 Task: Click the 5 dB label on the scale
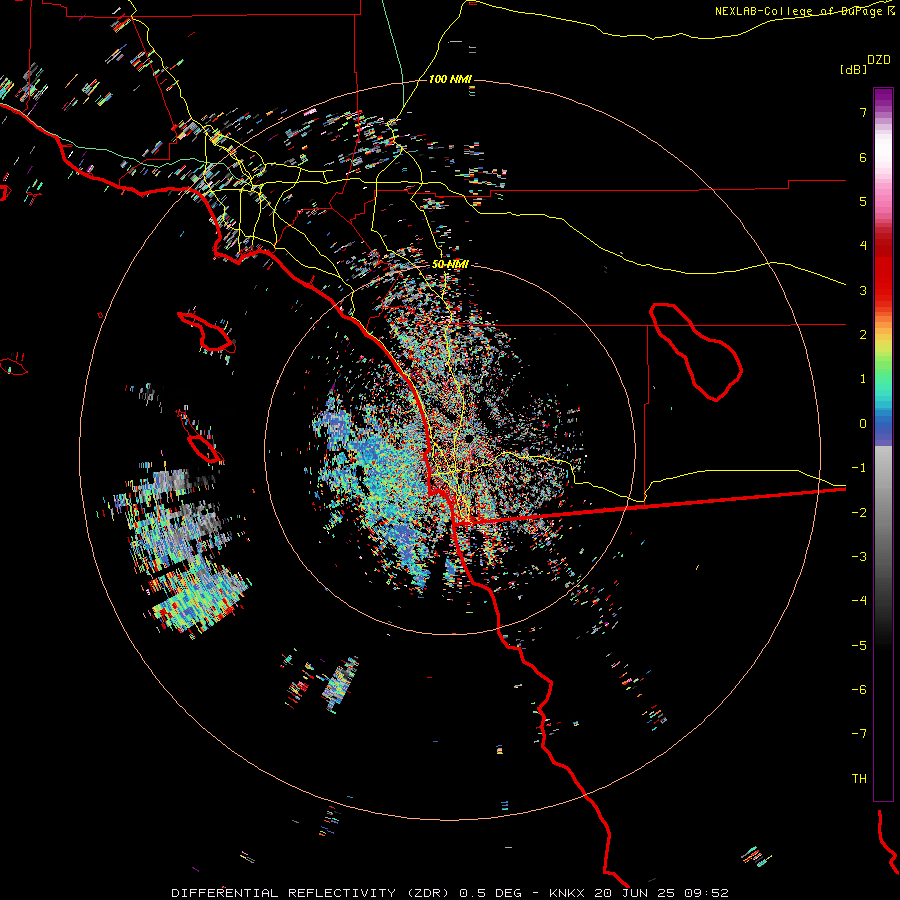tap(863, 201)
